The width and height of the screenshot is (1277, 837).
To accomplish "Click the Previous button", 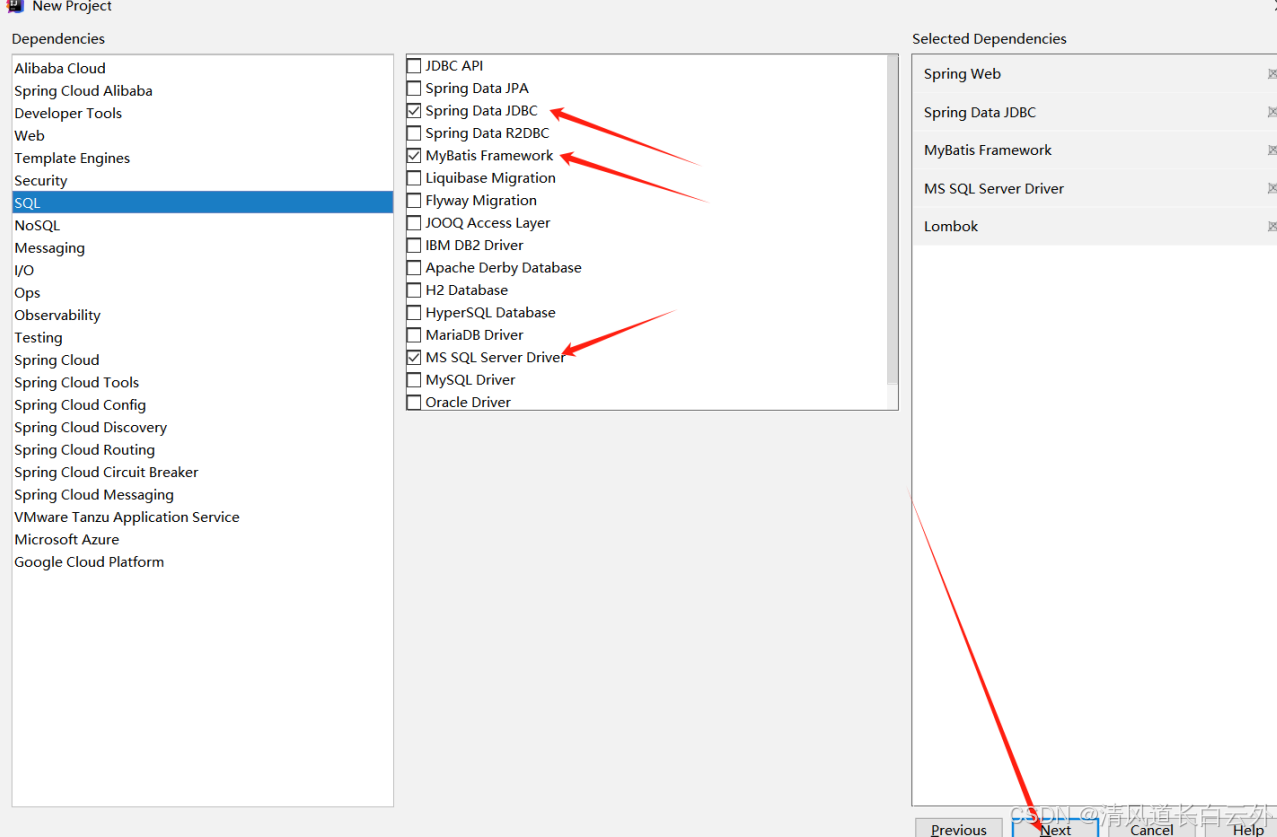I will (x=958, y=828).
